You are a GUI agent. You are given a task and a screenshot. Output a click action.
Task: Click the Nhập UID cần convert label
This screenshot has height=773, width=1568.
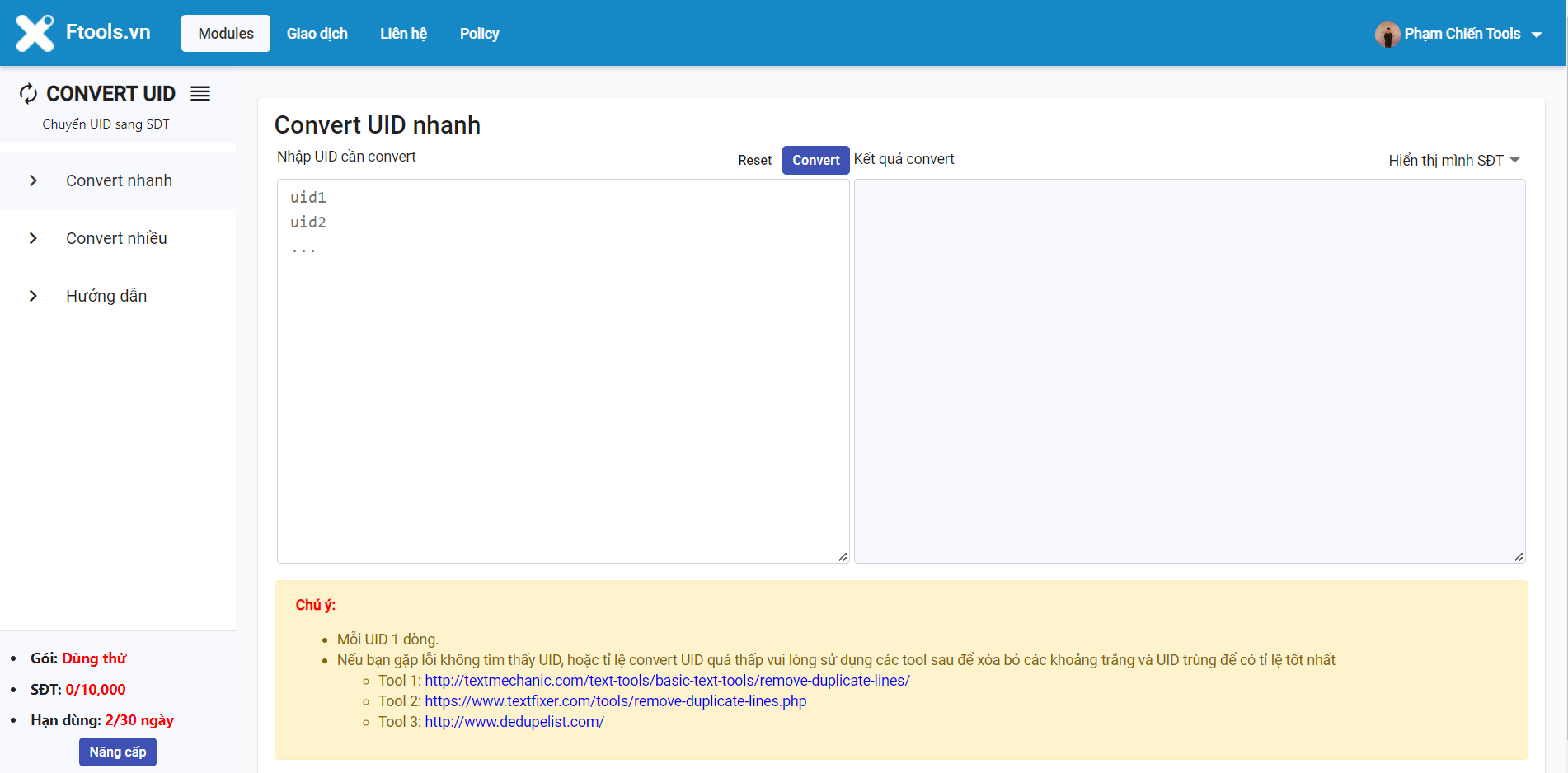[346, 157]
